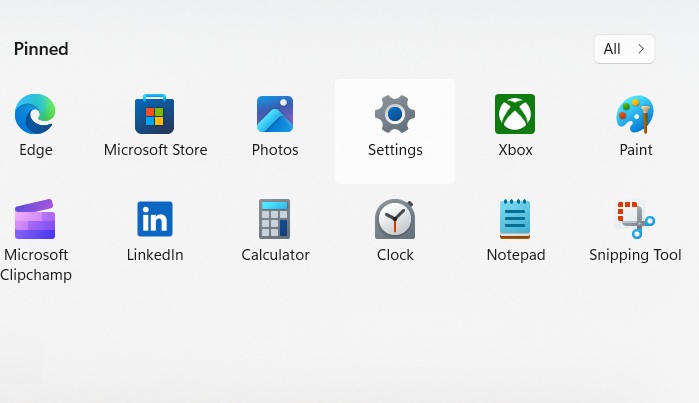Launch the Xbox app
The width and height of the screenshot is (699, 403).
click(x=515, y=125)
